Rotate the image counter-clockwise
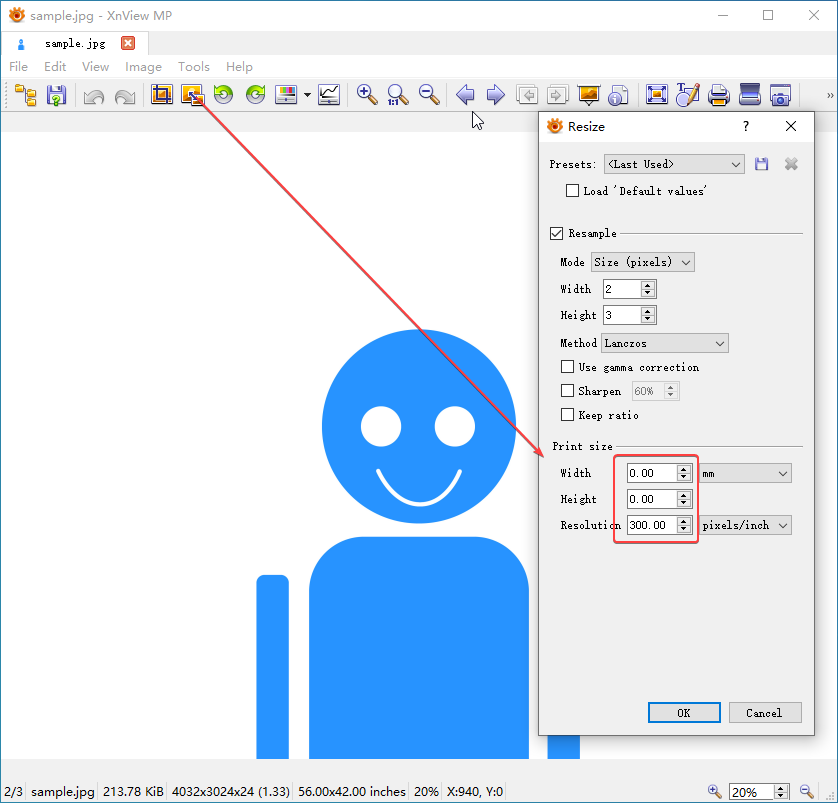This screenshot has width=838, height=803. [x=224, y=95]
